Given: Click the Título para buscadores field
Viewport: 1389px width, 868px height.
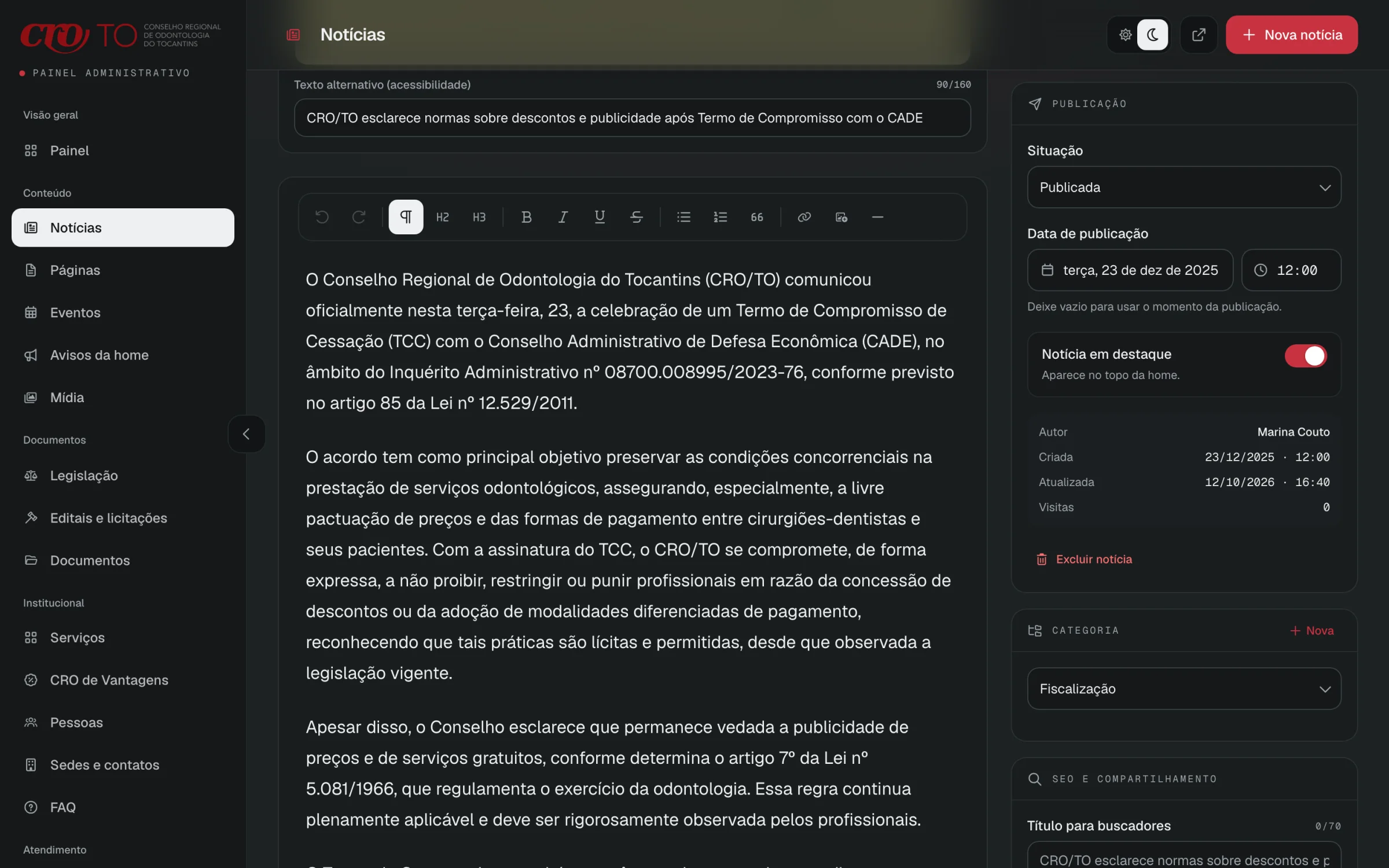Looking at the screenshot, I should pos(1184,856).
